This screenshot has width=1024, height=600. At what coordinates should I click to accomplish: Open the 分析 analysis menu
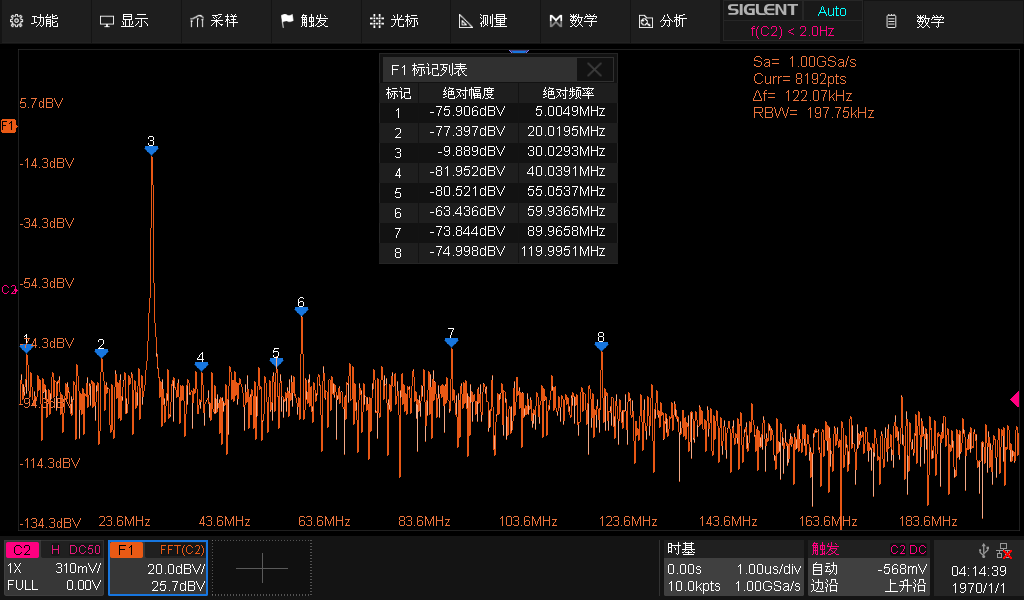pyautogui.click(x=662, y=21)
